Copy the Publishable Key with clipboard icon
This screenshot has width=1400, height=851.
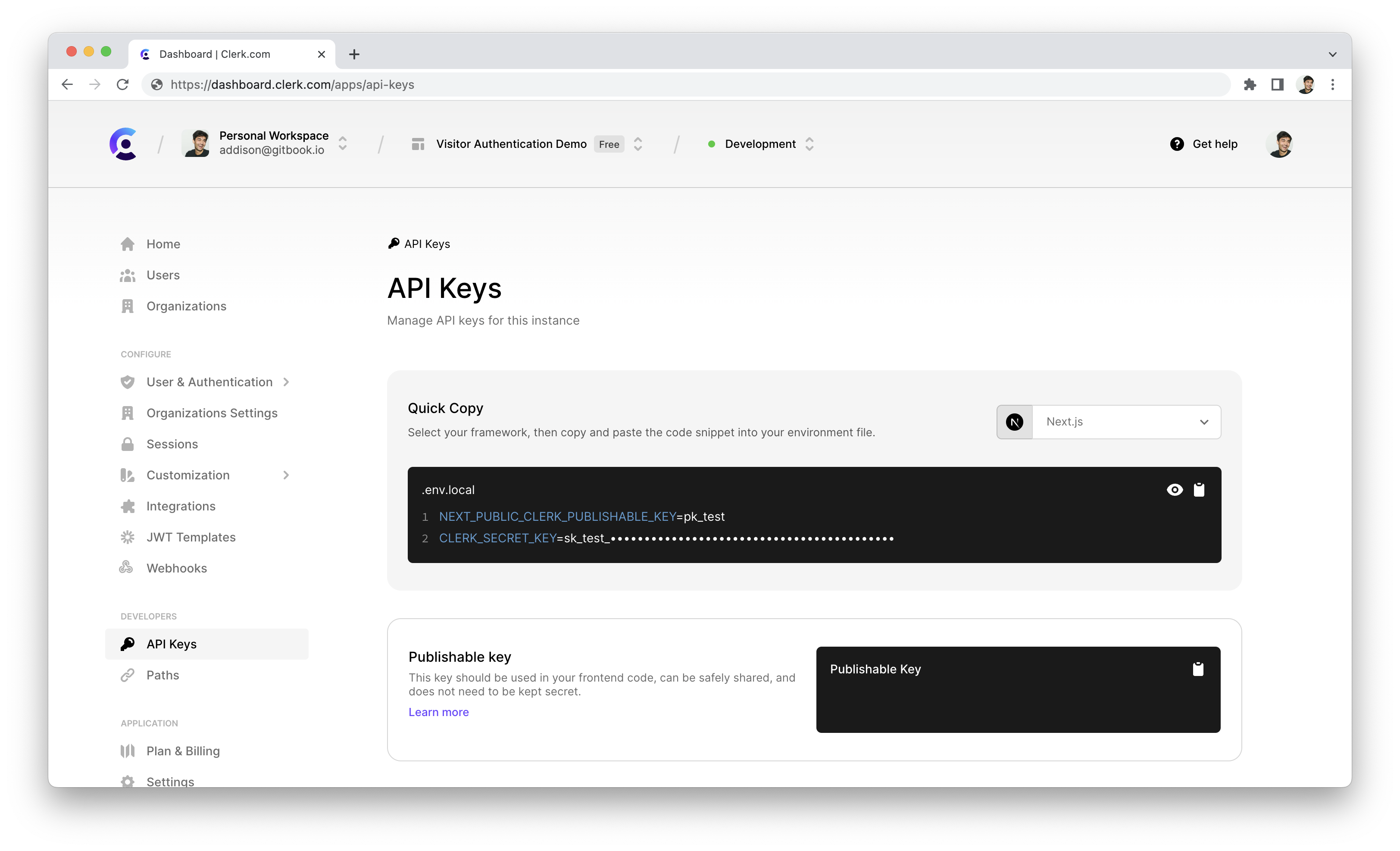(x=1198, y=669)
